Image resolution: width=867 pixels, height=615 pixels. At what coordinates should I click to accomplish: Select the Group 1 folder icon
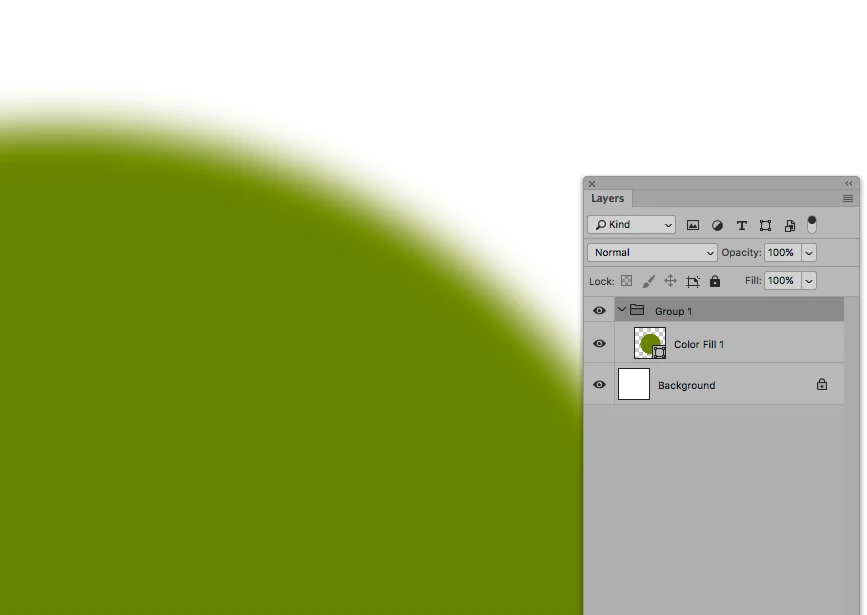coord(637,310)
